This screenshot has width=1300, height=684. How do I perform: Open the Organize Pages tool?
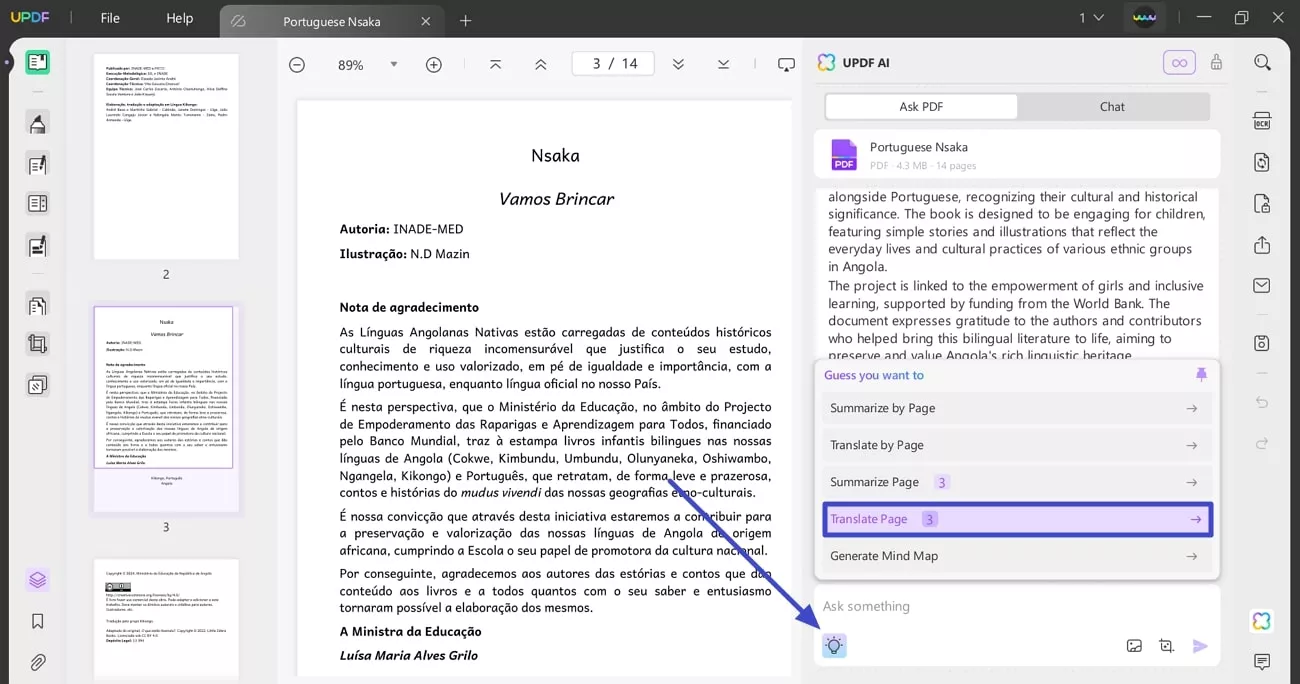point(38,306)
